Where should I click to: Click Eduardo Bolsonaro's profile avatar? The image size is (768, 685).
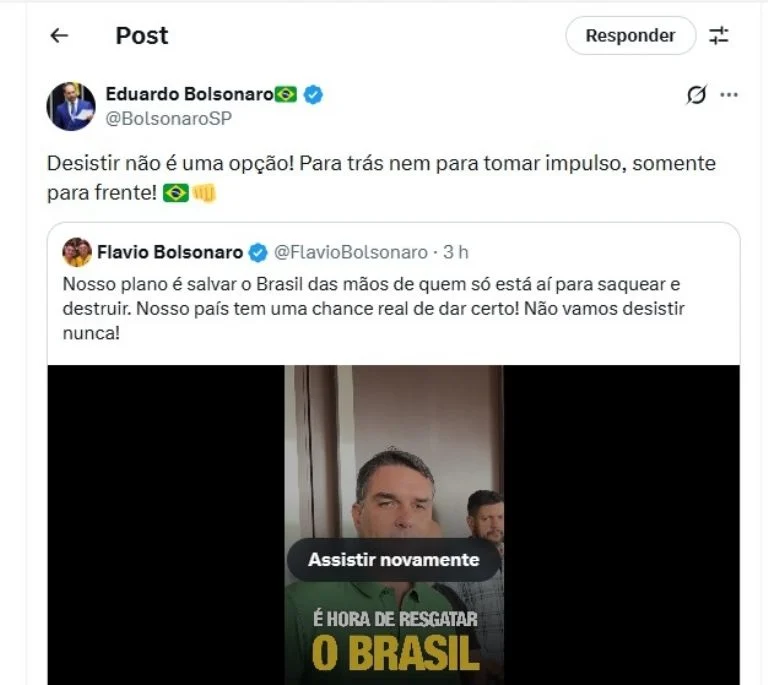pyautogui.click(x=71, y=106)
